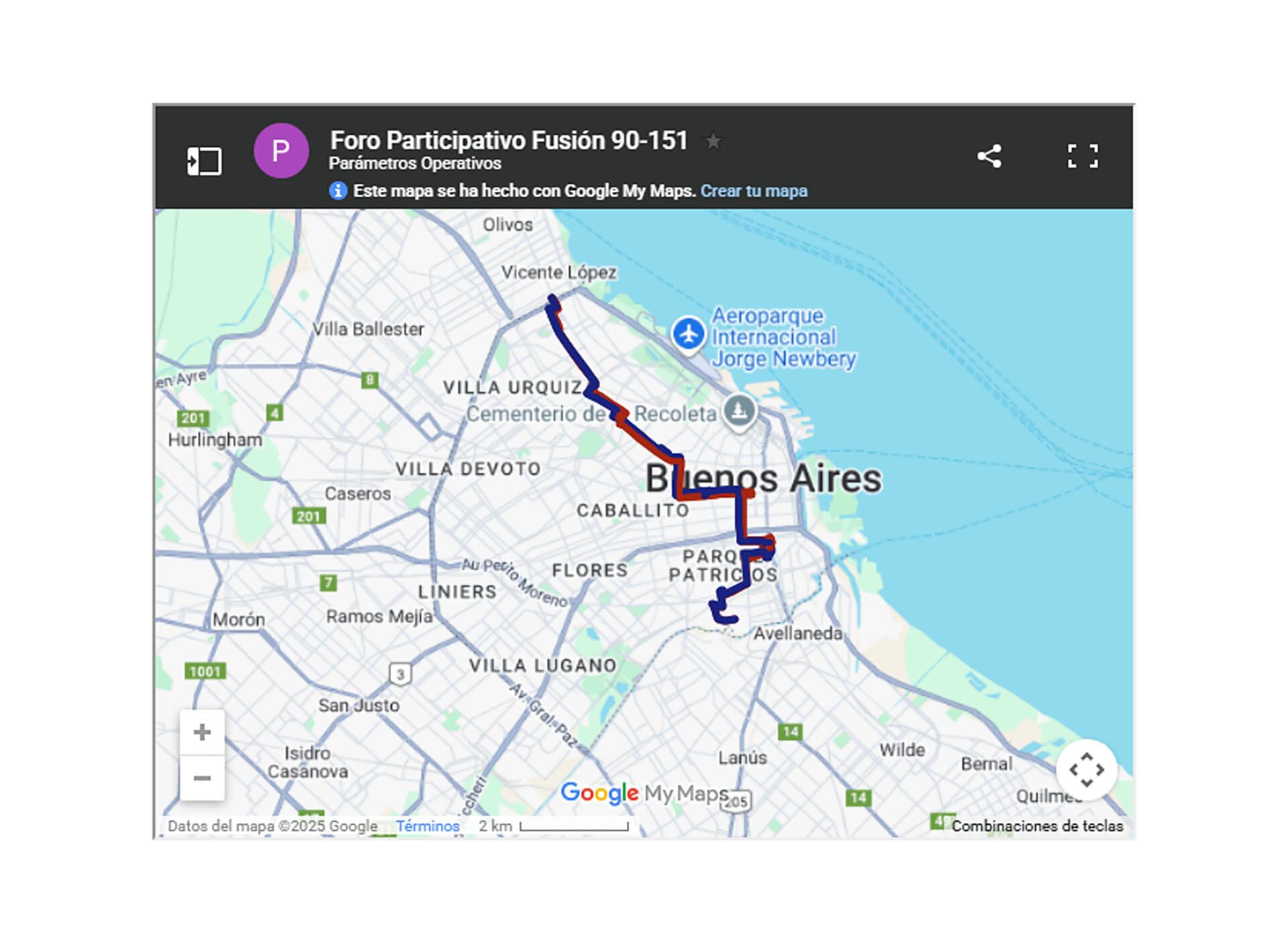The height and width of the screenshot is (945, 1288).
Task: Click the 2 km scale bar
Action: point(574,827)
